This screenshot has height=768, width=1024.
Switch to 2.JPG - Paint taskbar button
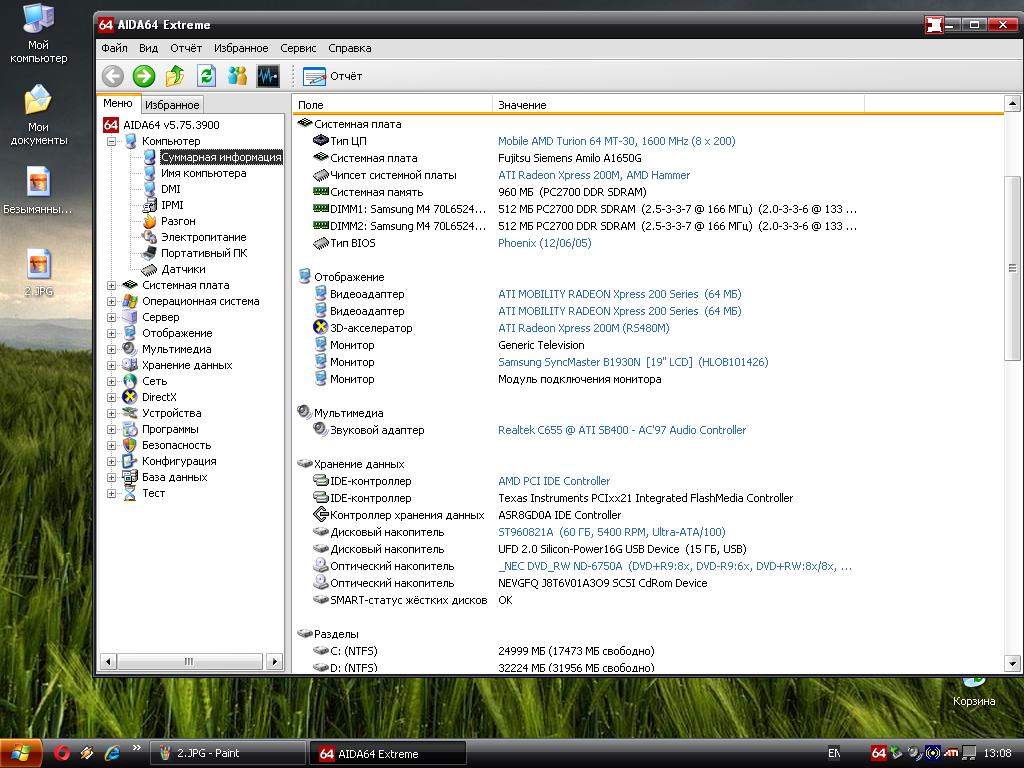[x=228, y=753]
